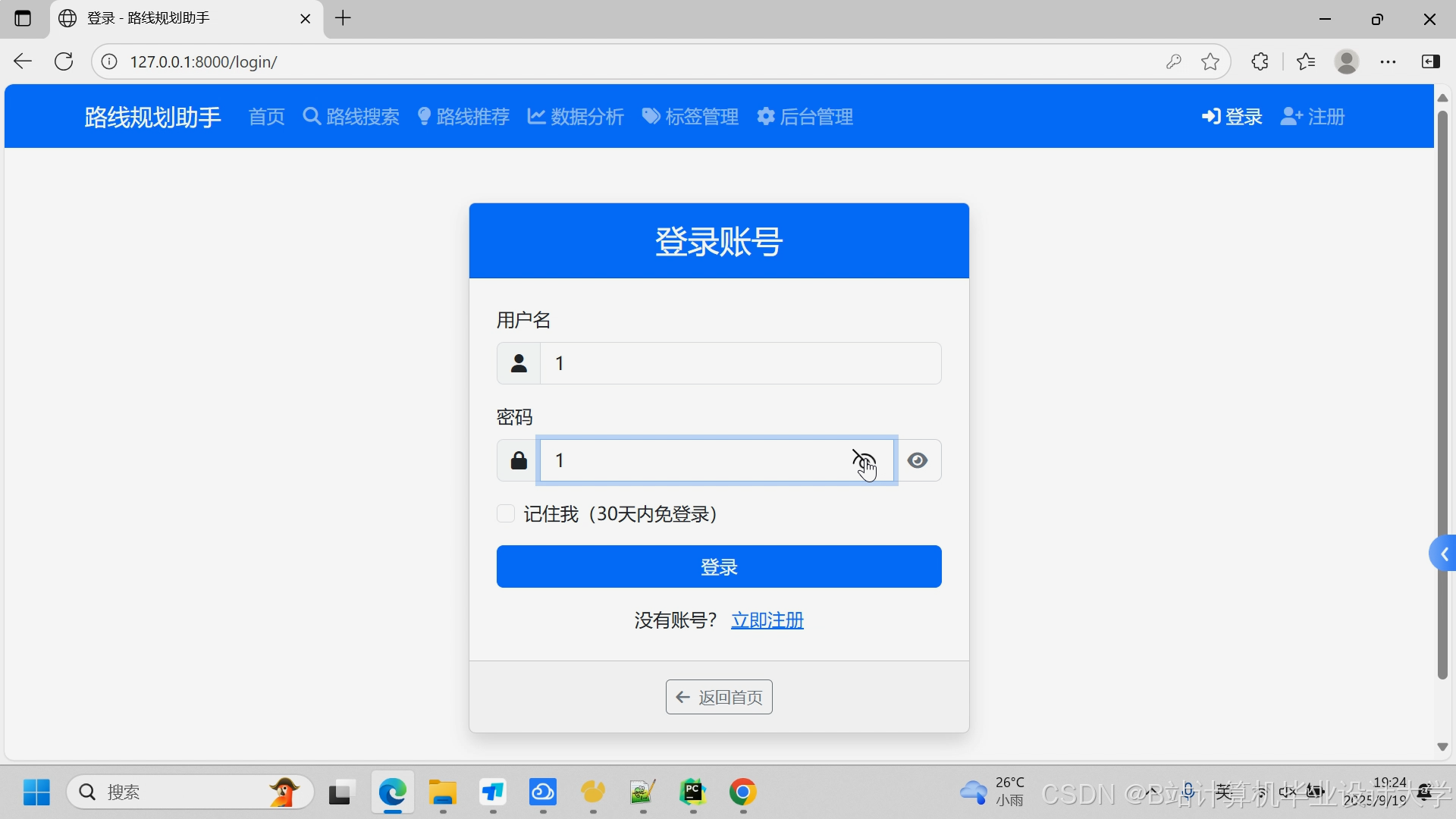Open browser extensions icon
The image size is (1456, 819).
click(x=1260, y=62)
